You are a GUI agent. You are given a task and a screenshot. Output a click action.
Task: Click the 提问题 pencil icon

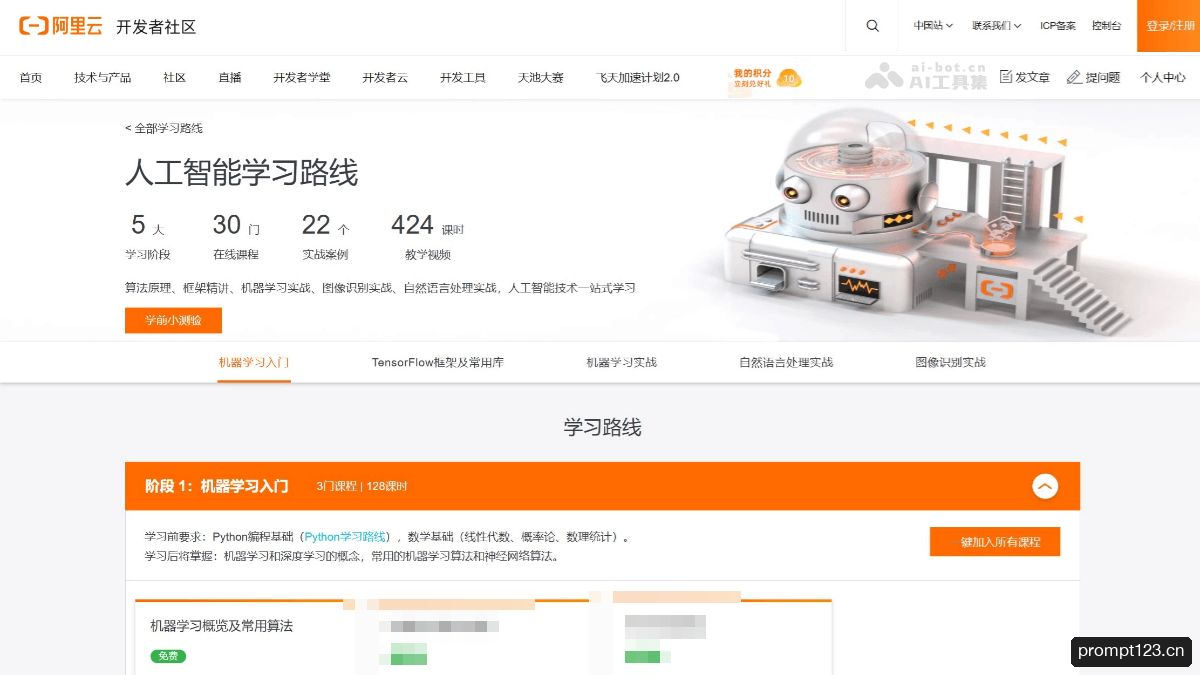click(1074, 77)
